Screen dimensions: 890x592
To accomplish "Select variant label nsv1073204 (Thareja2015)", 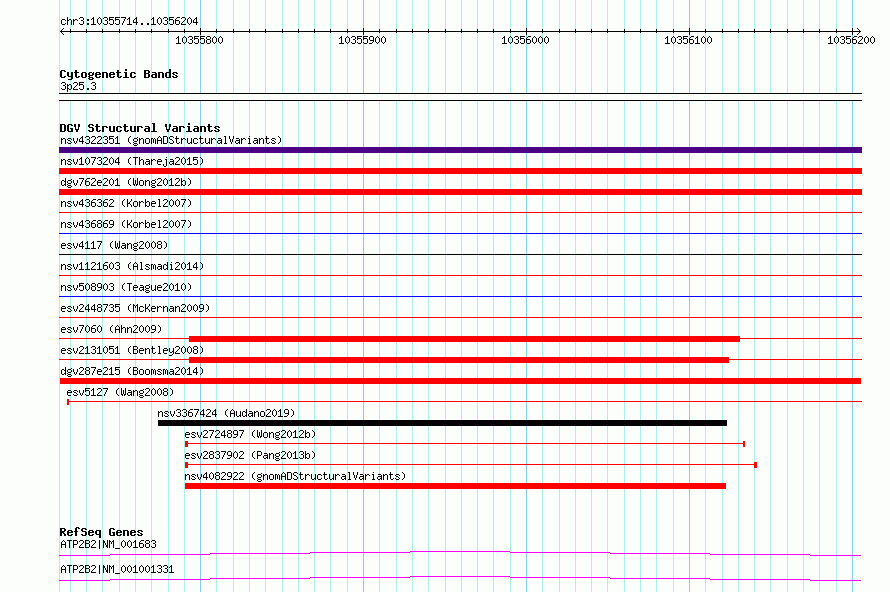I will point(132,161).
